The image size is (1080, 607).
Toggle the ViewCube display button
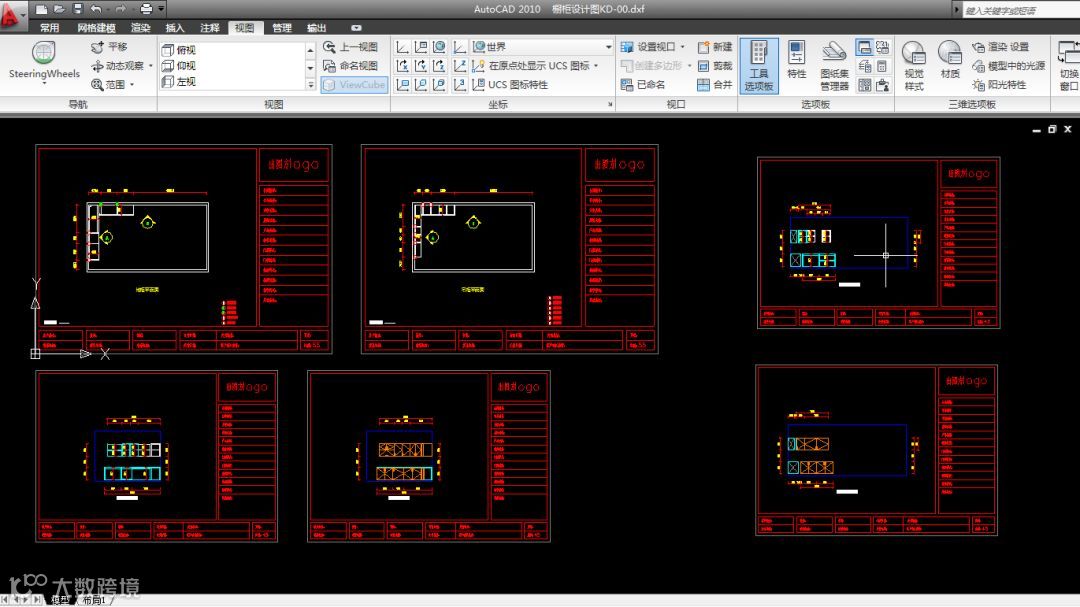tap(354, 85)
